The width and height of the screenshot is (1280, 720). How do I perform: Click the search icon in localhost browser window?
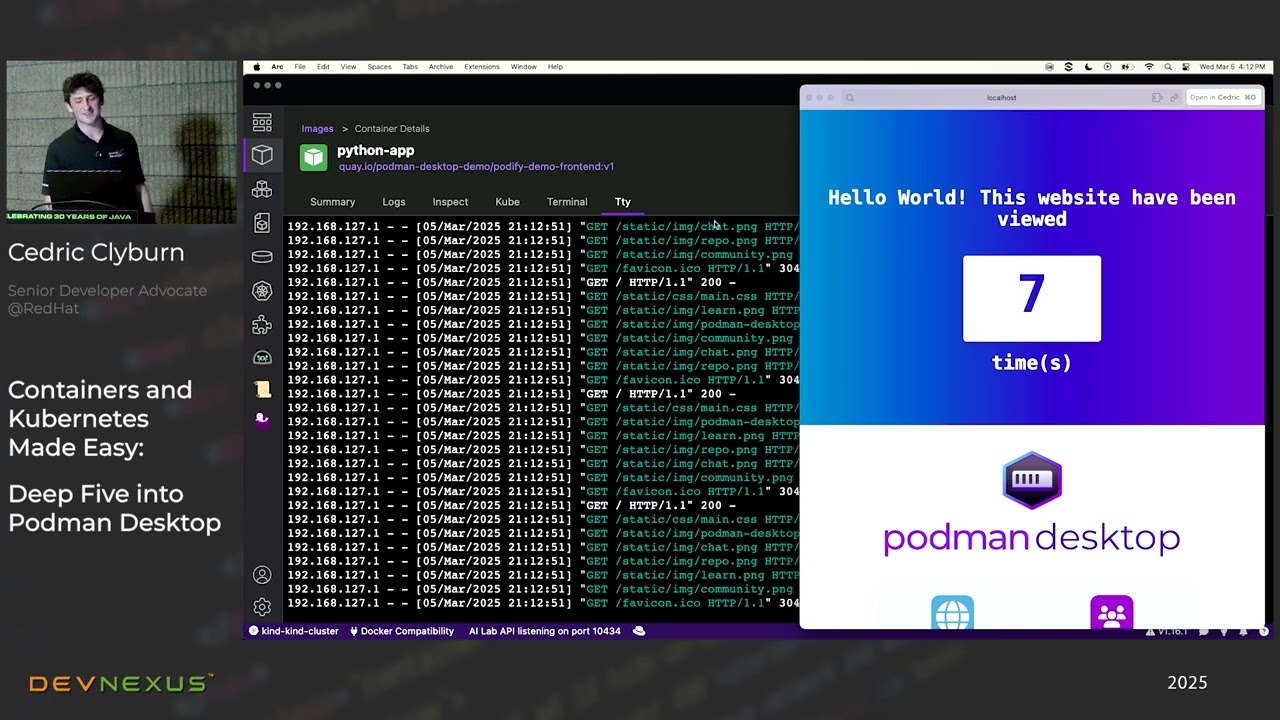click(849, 98)
